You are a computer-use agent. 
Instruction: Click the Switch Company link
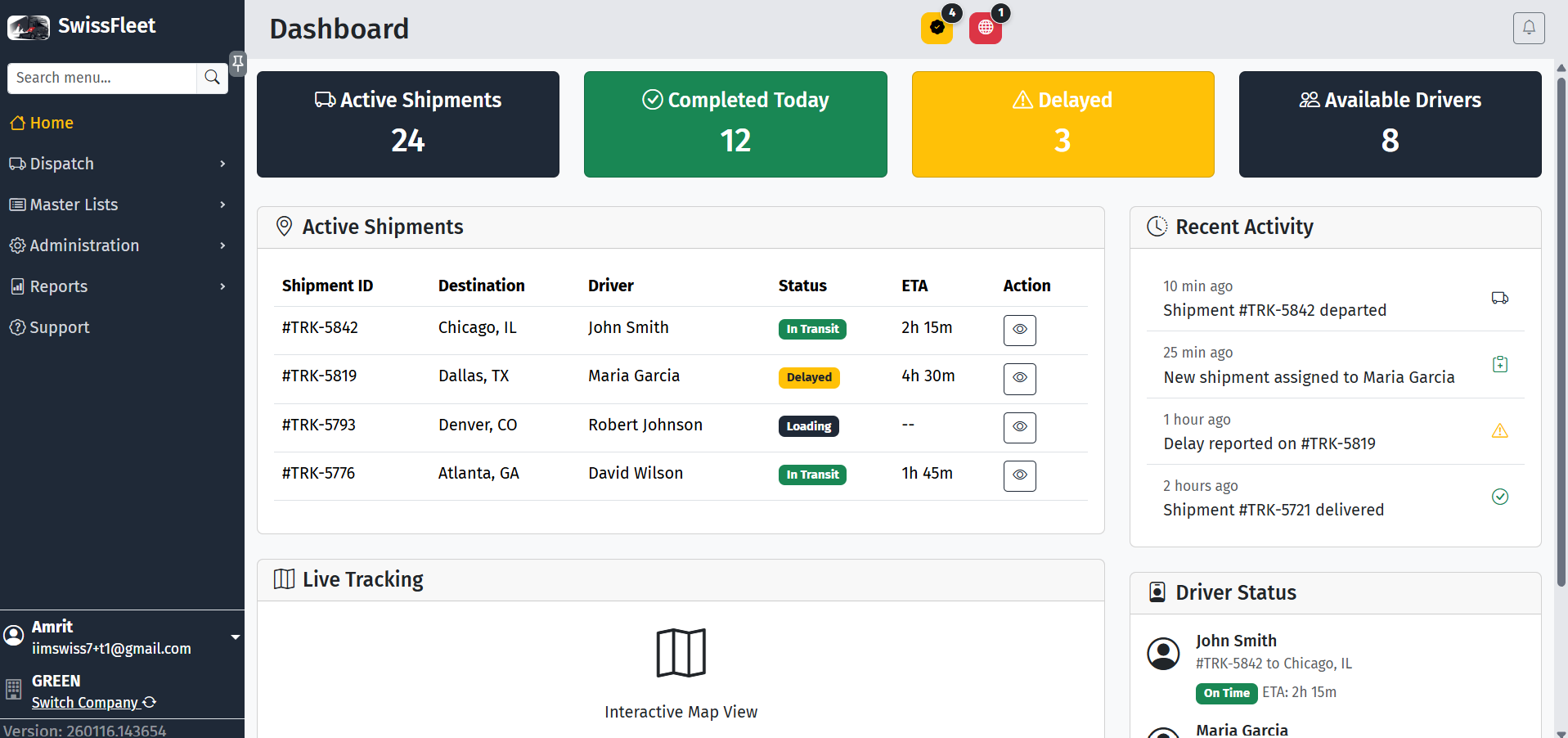(x=93, y=703)
